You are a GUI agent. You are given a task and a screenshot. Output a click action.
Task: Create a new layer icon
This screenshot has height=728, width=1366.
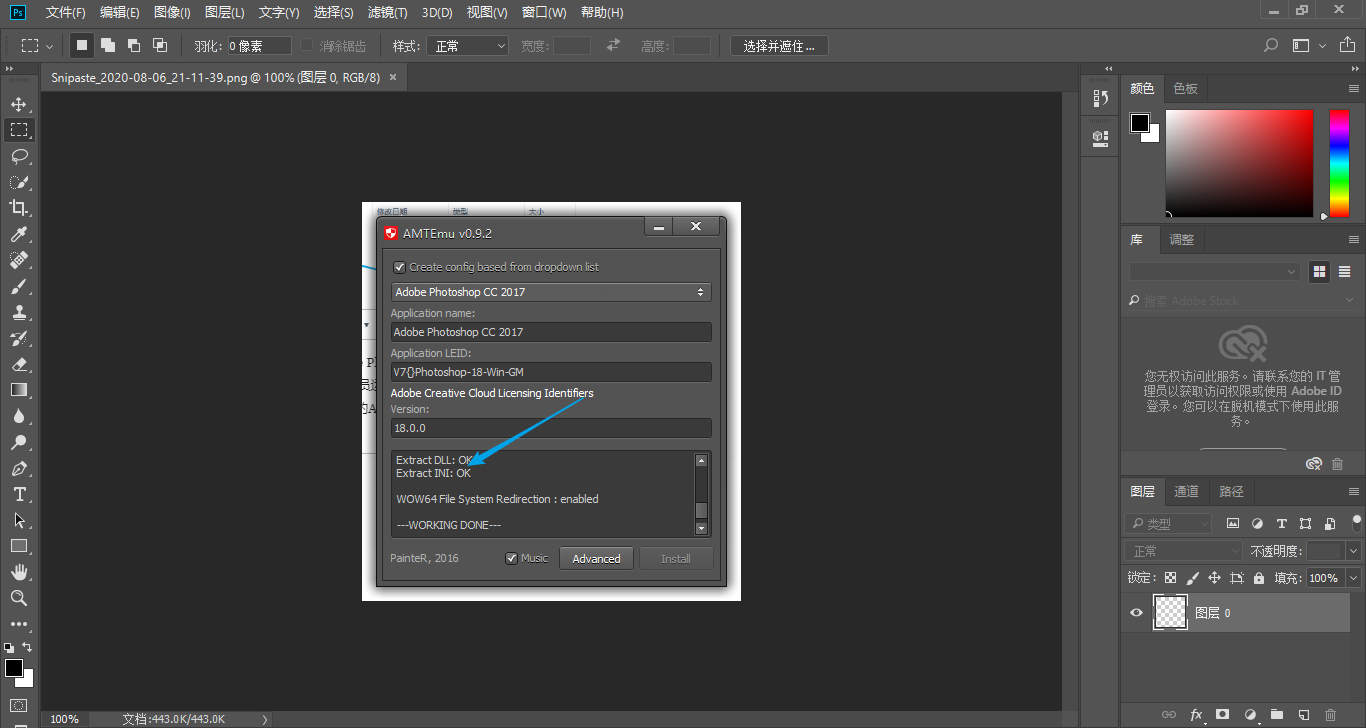1303,715
